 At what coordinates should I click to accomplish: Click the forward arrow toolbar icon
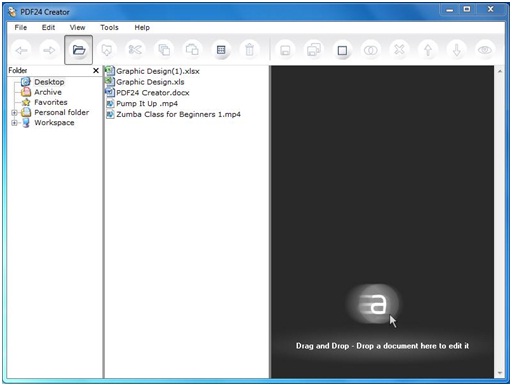coord(49,50)
